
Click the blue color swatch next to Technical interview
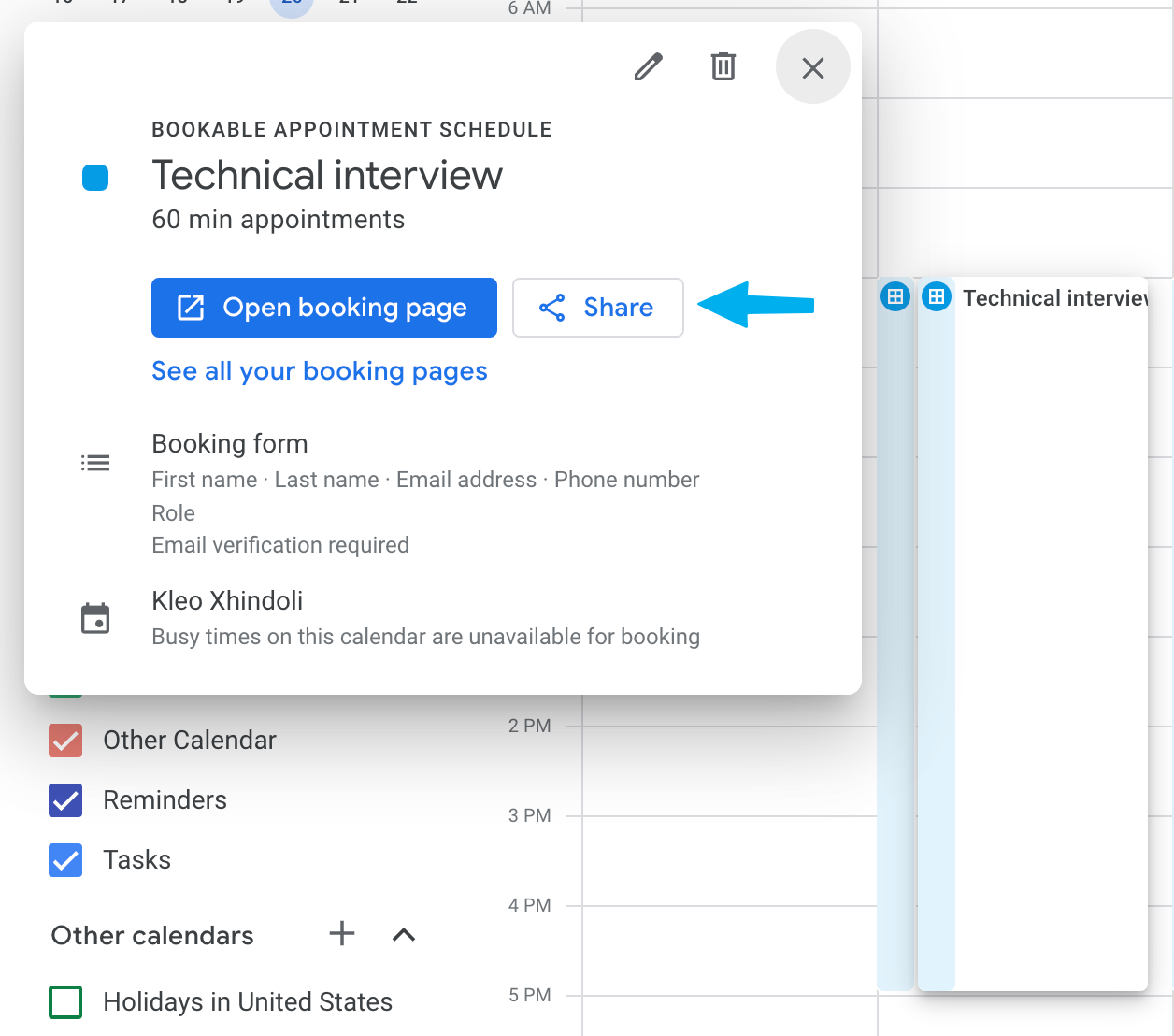pos(94,177)
